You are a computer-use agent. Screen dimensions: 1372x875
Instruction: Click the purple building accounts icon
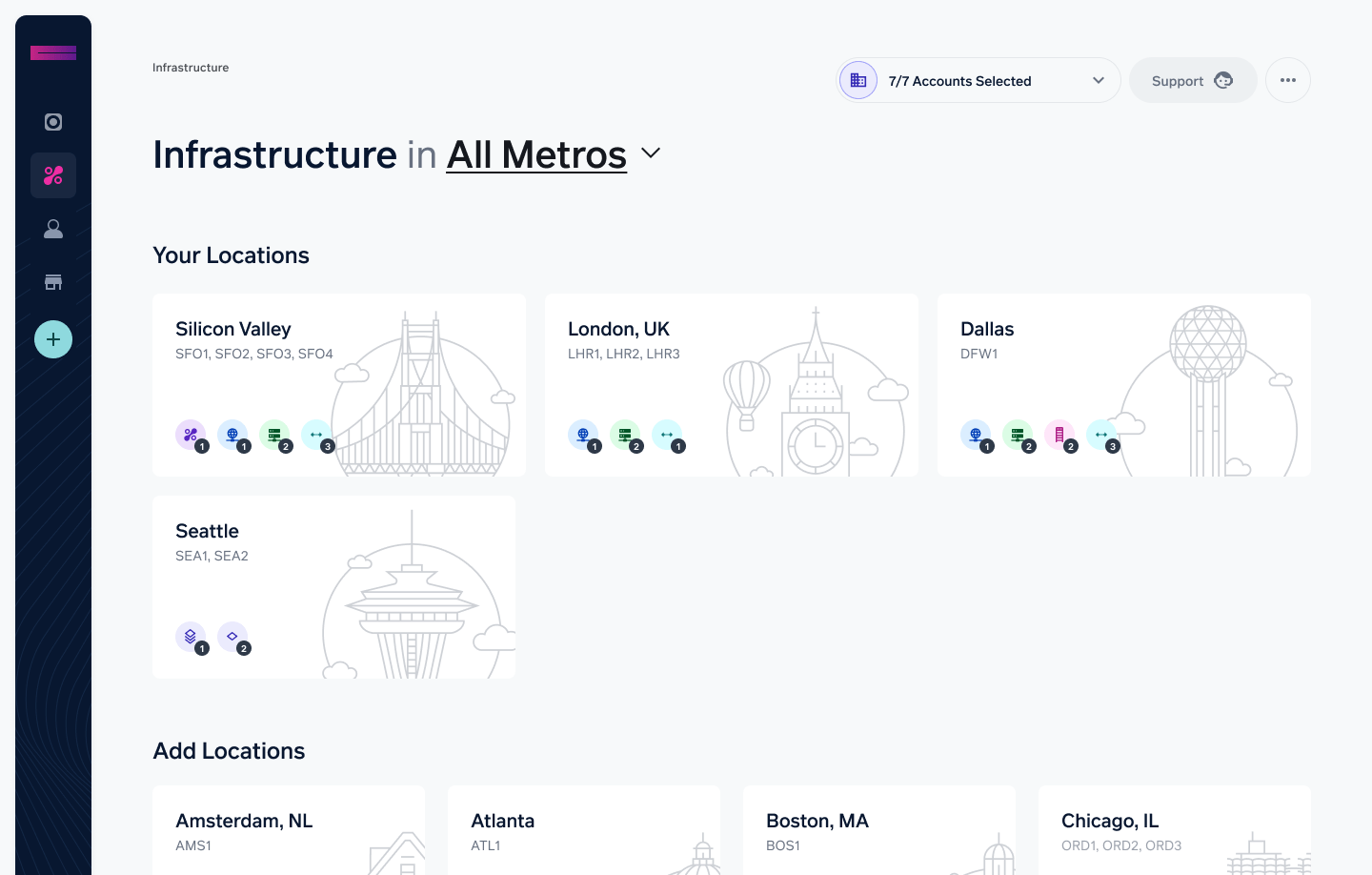tap(858, 80)
